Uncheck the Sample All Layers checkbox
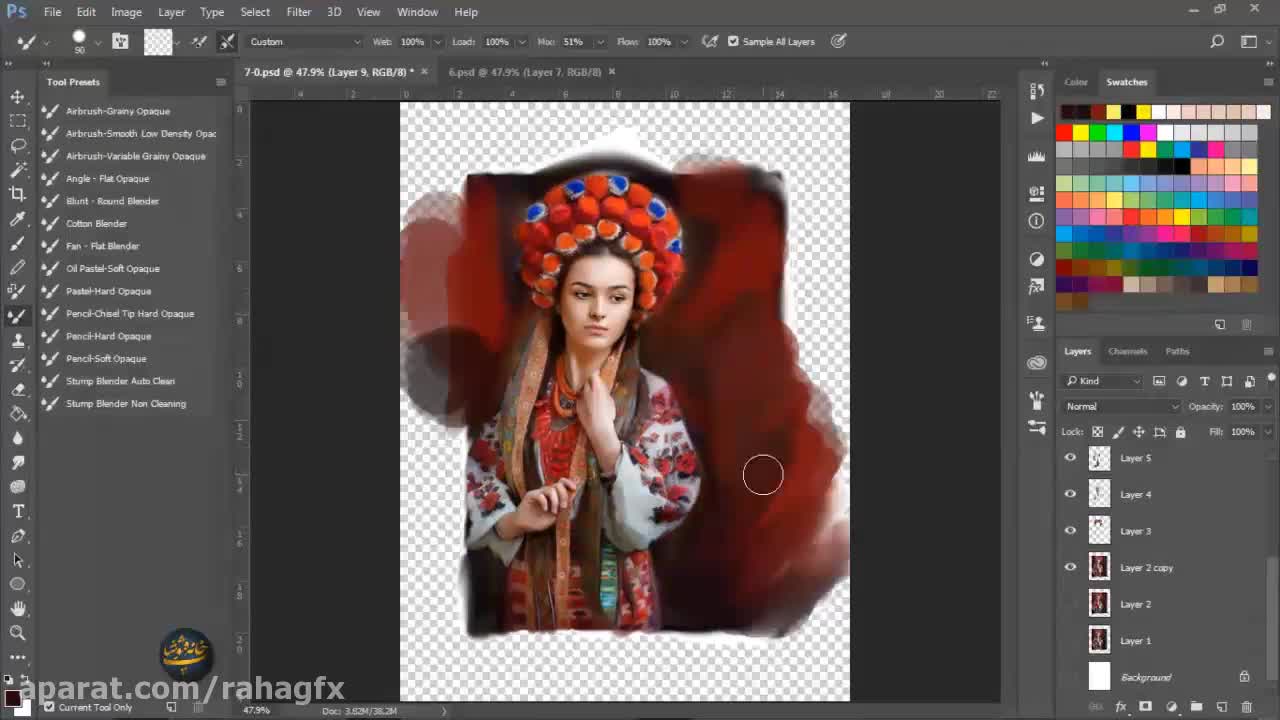This screenshot has width=1280, height=720. pos(733,42)
